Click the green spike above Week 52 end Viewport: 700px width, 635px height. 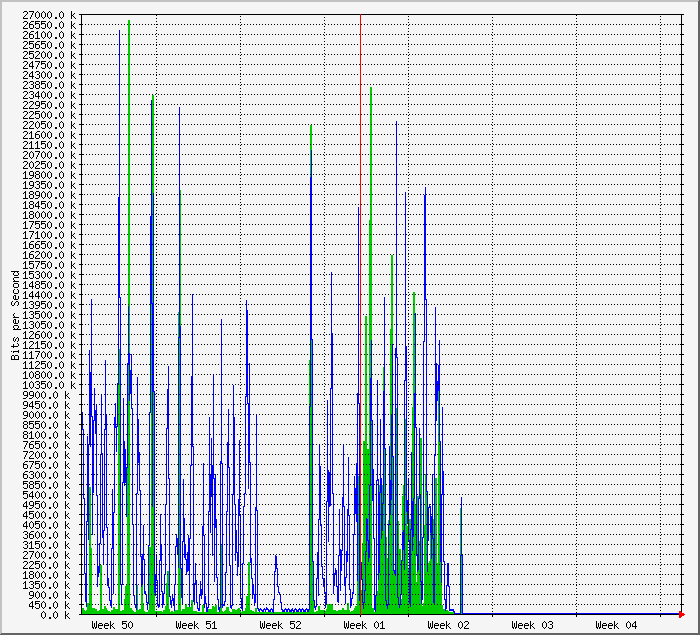[x=311, y=128]
